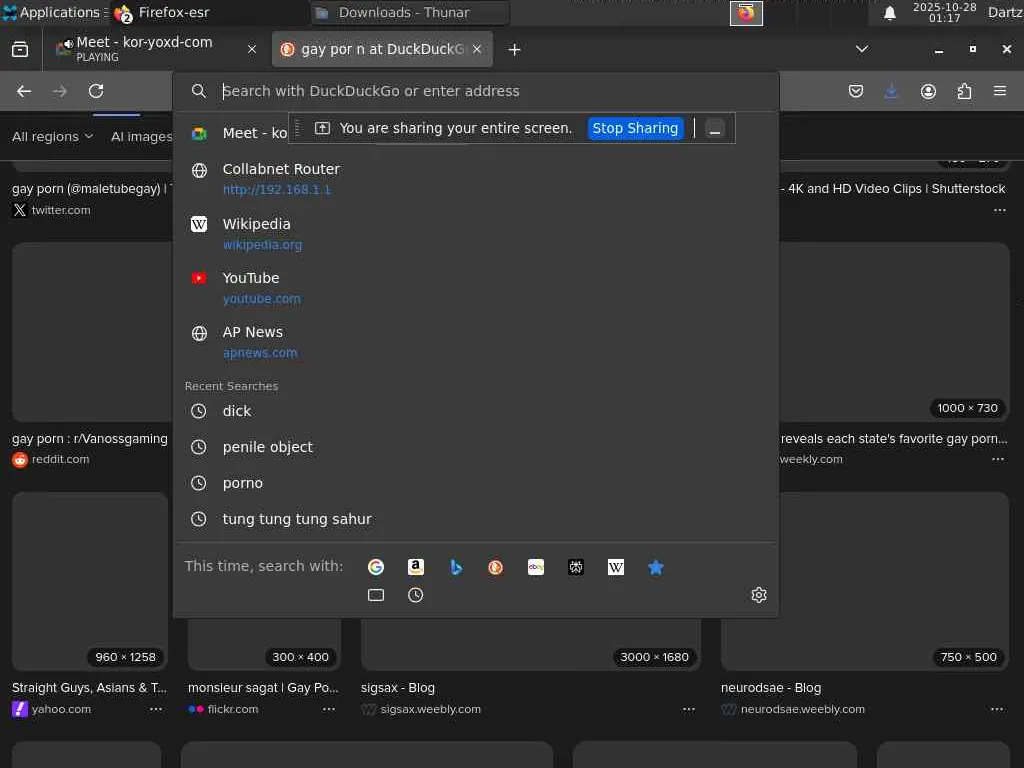This screenshot has width=1024, height=768.
Task: Expand the list all tabs chevron
Action: [x=862, y=50]
